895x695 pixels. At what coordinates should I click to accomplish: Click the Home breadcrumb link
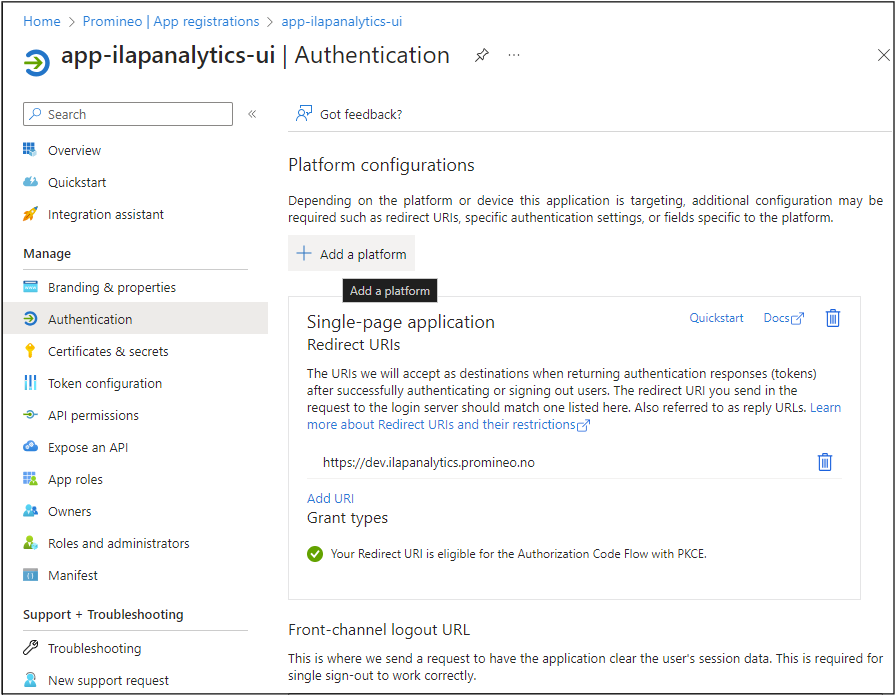[x=42, y=21]
